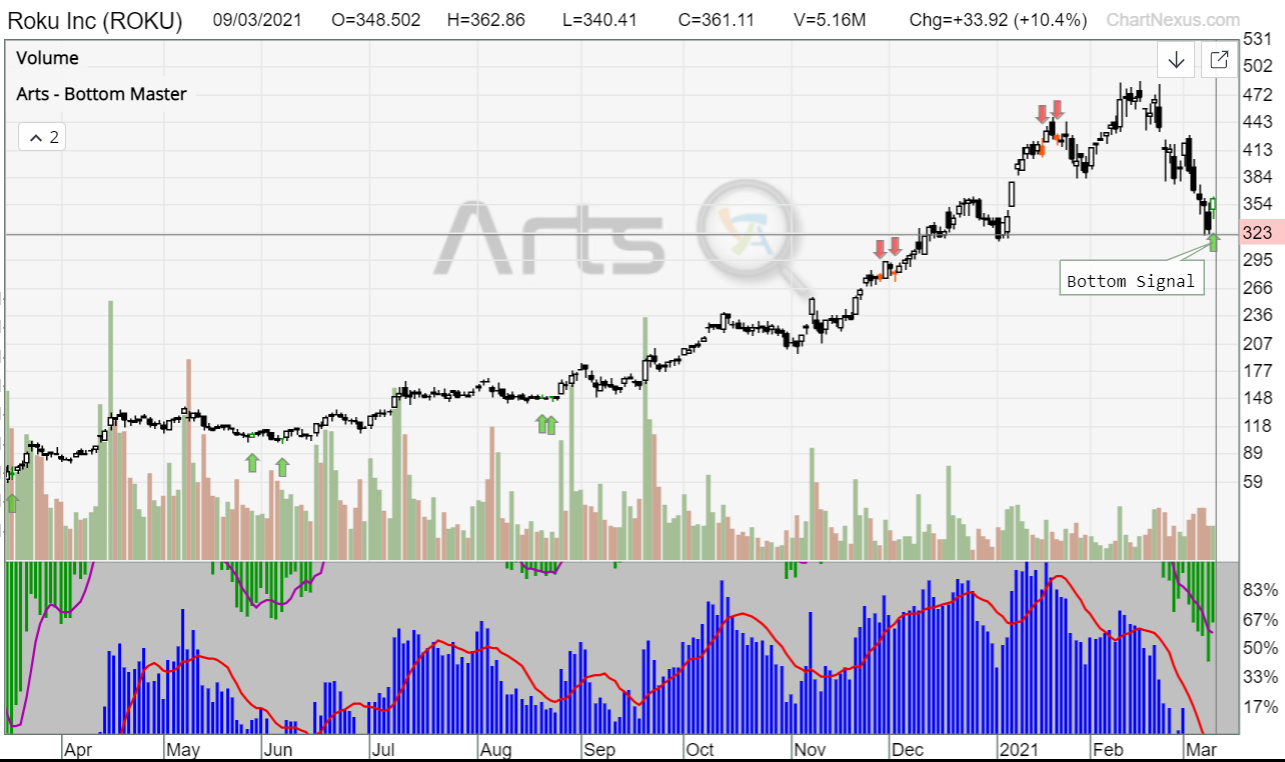Click the 17% oscillator scale label
The width and height of the screenshot is (1285, 762).
pyautogui.click(x=1260, y=705)
